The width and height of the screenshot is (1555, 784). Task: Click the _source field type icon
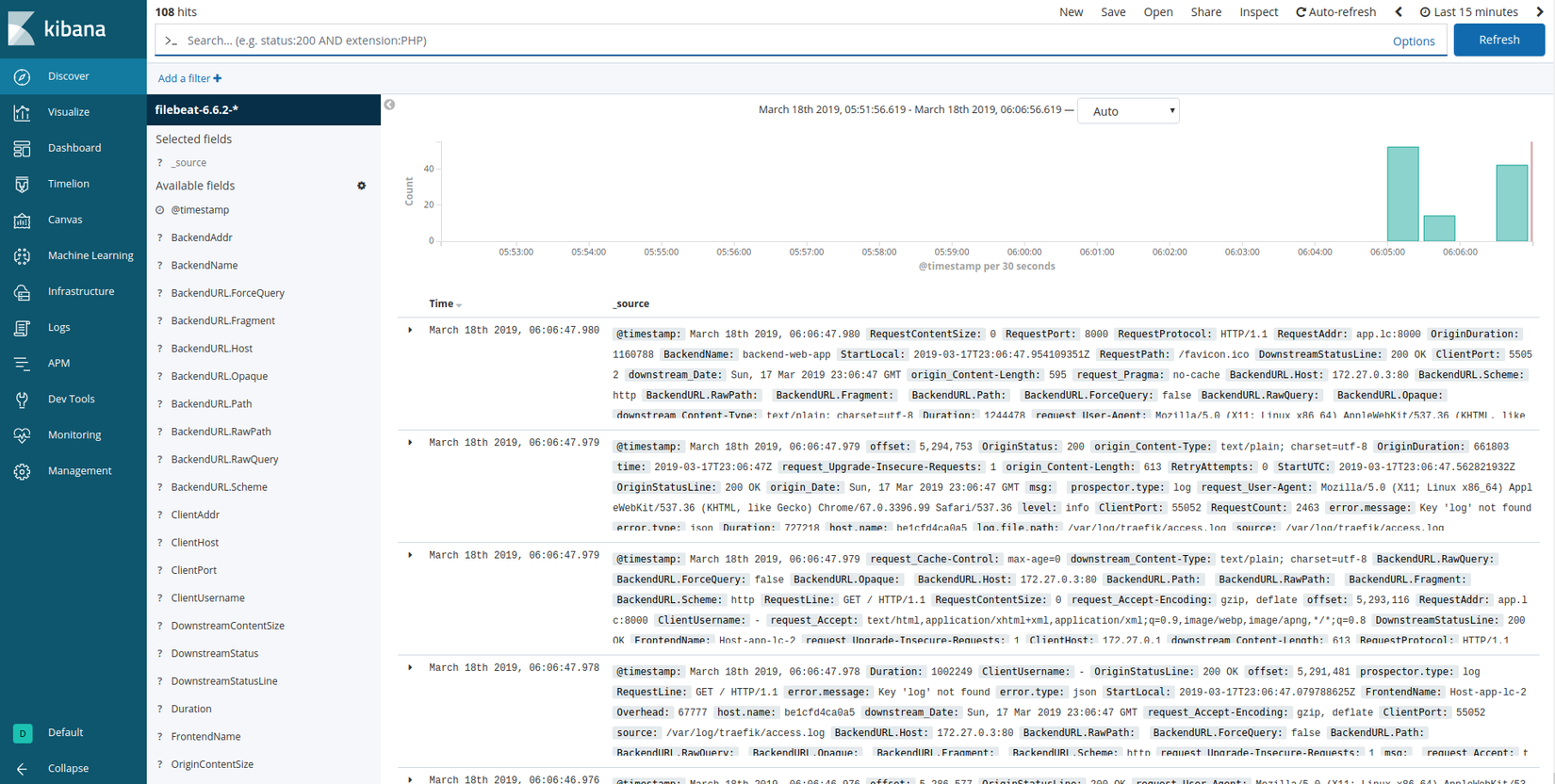coord(160,163)
